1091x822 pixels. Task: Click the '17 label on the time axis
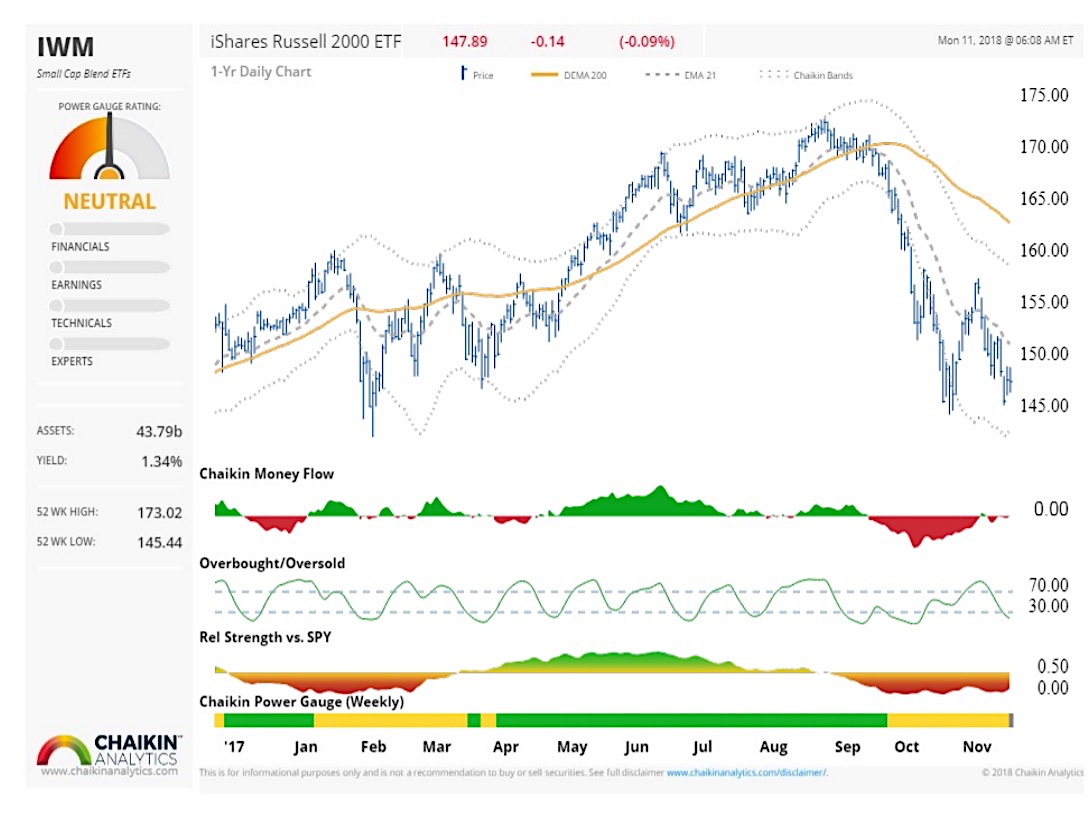coord(234,747)
